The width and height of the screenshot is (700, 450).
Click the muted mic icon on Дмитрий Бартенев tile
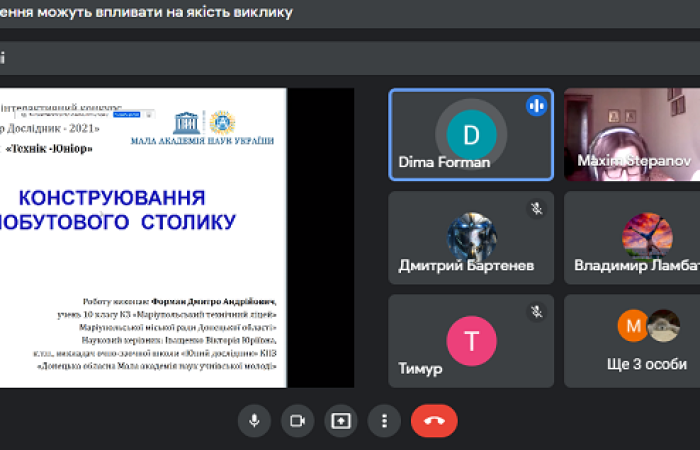point(536,208)
